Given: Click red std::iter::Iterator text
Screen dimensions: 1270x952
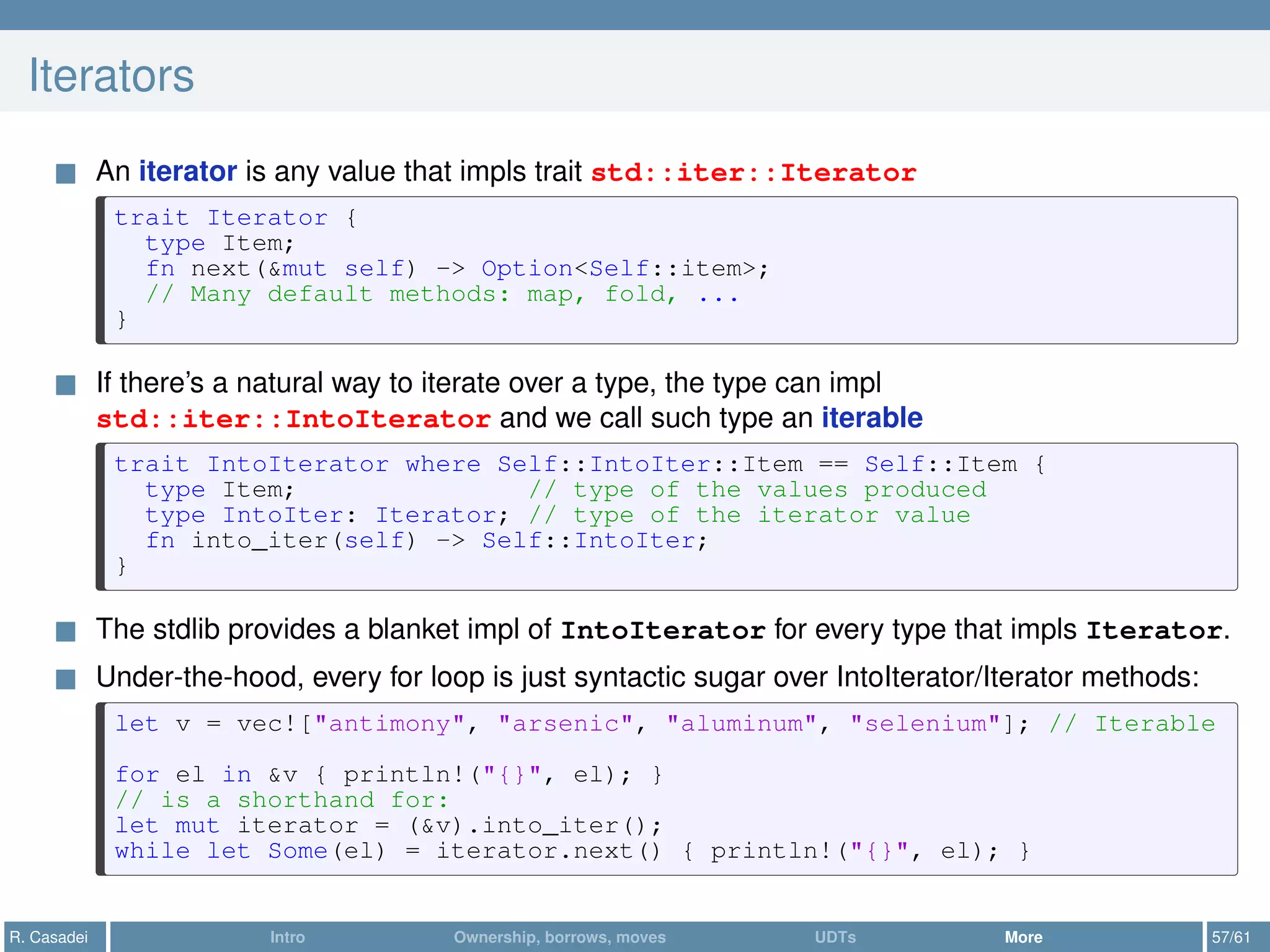Looking at the screenshot, I should 753,173.
